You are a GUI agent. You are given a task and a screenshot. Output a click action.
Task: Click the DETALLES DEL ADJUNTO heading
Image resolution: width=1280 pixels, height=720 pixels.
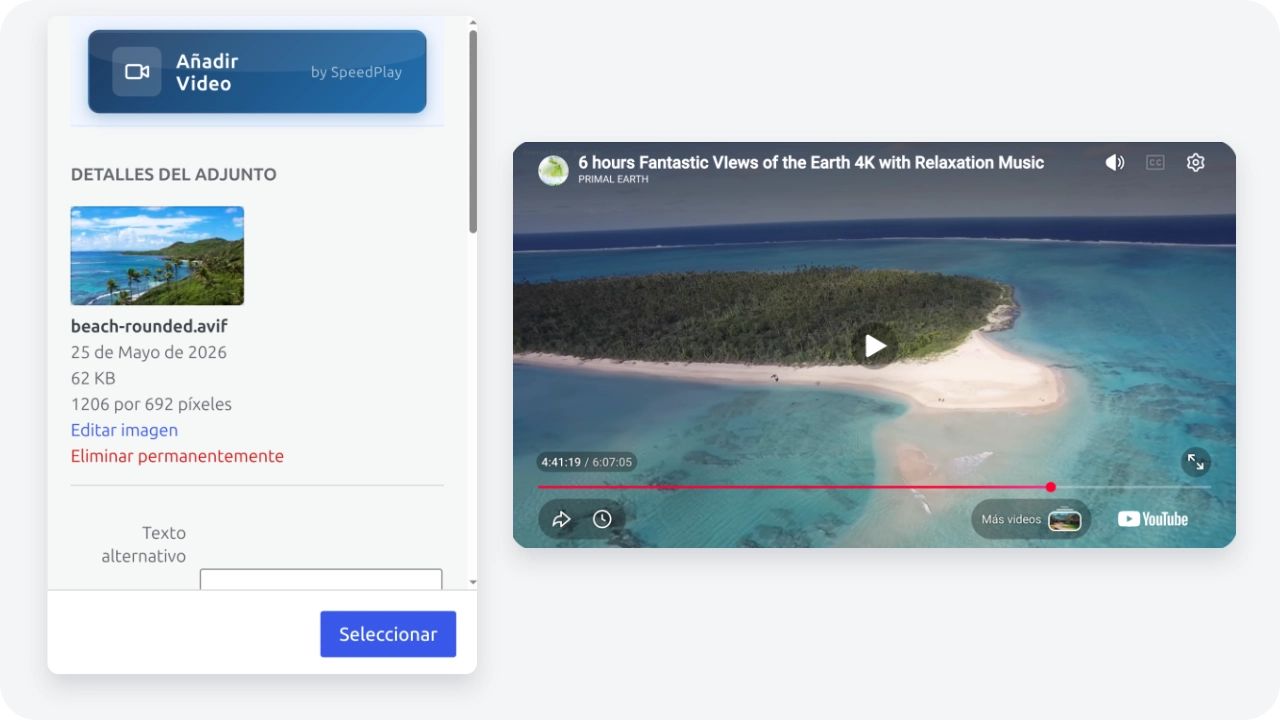pyautogui.click(x=174, y=174)
